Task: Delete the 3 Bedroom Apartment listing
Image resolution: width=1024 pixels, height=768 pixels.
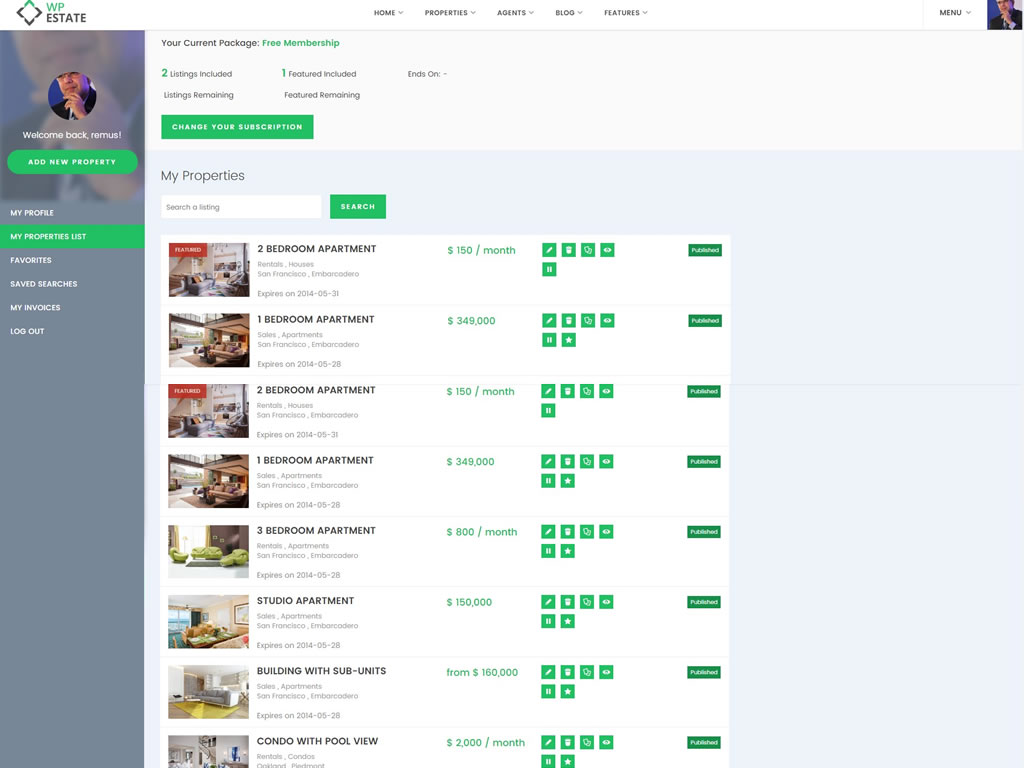Action: pos(568,532)
